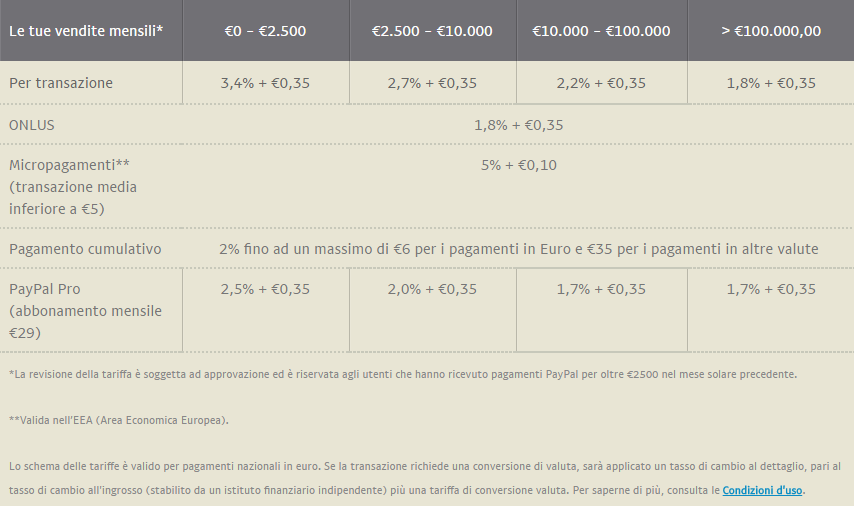Click the €10.000 – €100.000 header cell
This screenshot has height=506, width=854.
pos(601,31)
